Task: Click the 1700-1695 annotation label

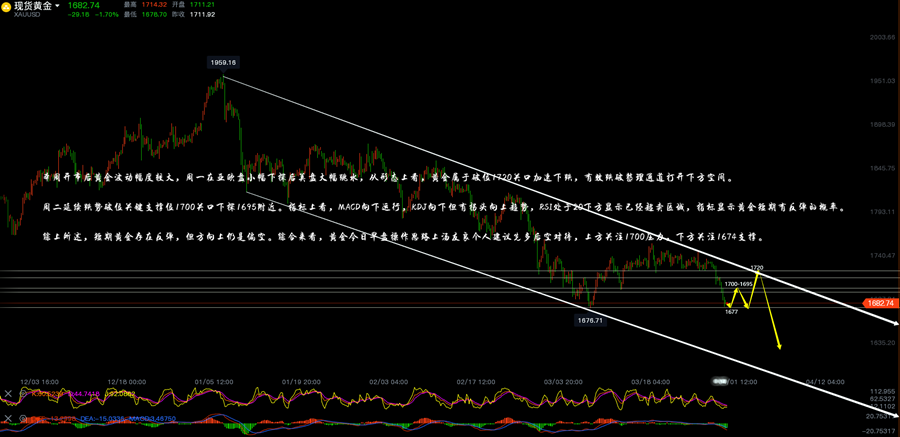Action: point(738,285)
